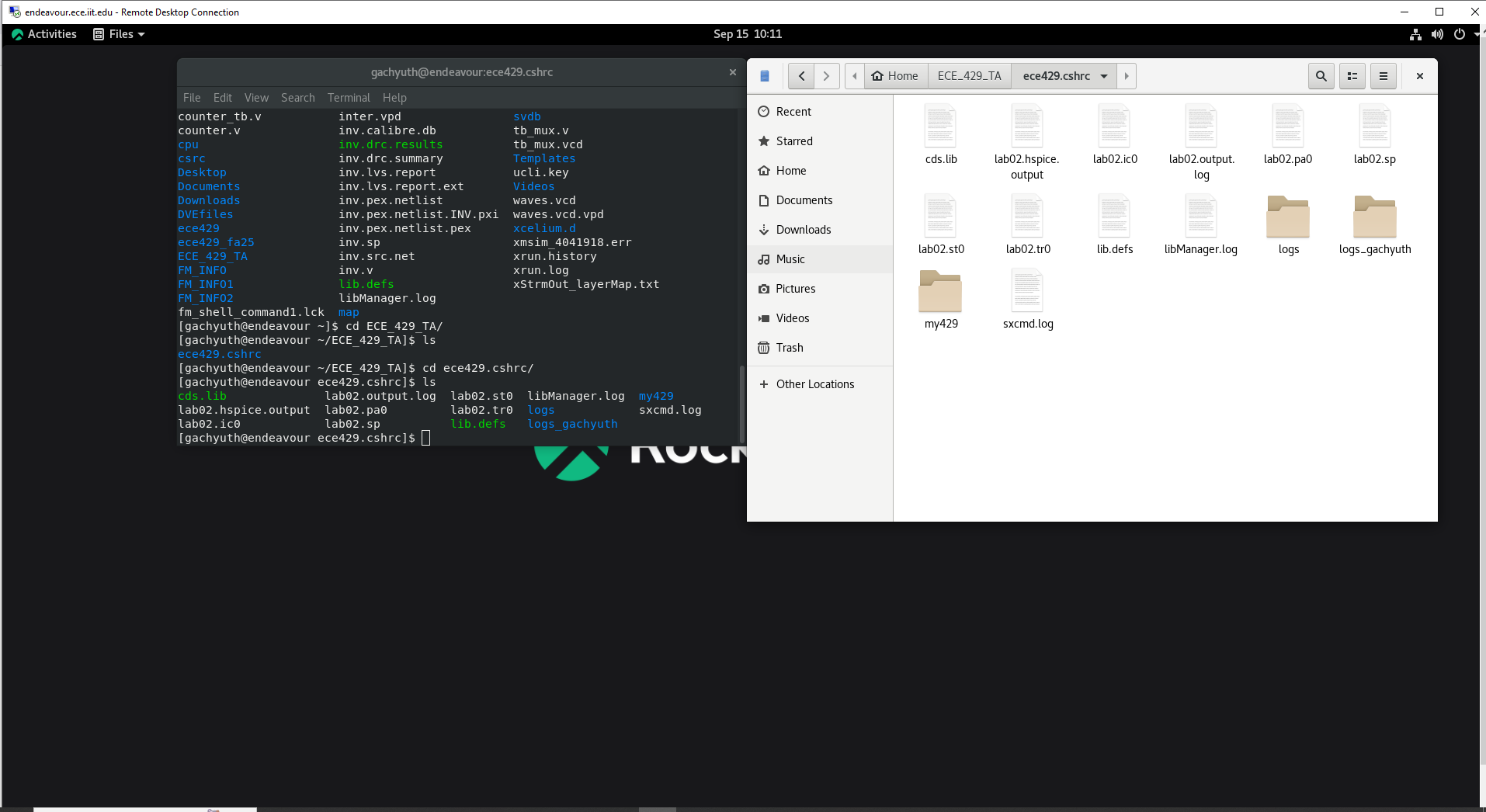The height and width of the screenshot is (812, 1486).
Task: Open the network status icon in top bar
Action: (x=1415, y=34)
